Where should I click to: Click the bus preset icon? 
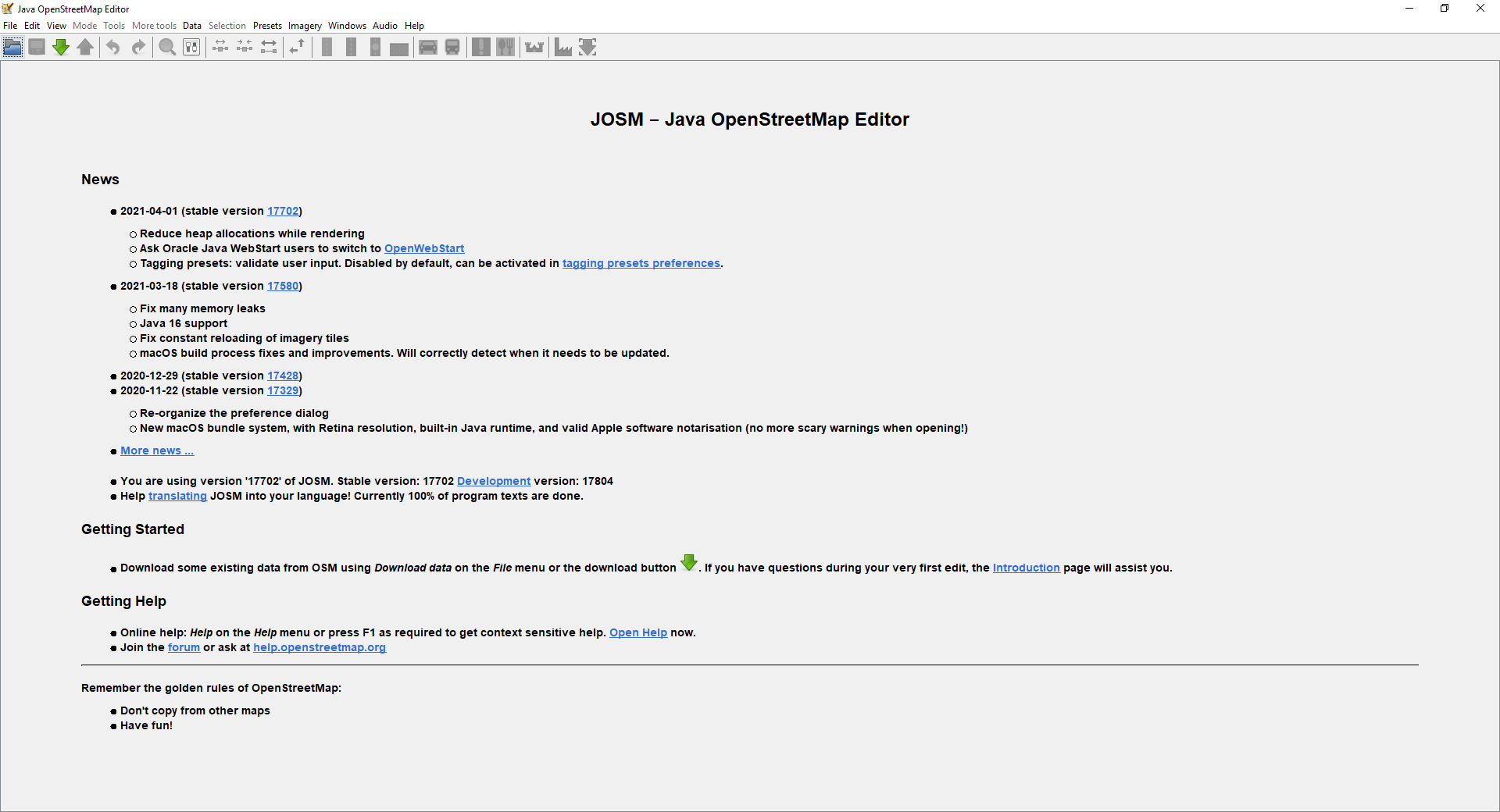[452, 48]
